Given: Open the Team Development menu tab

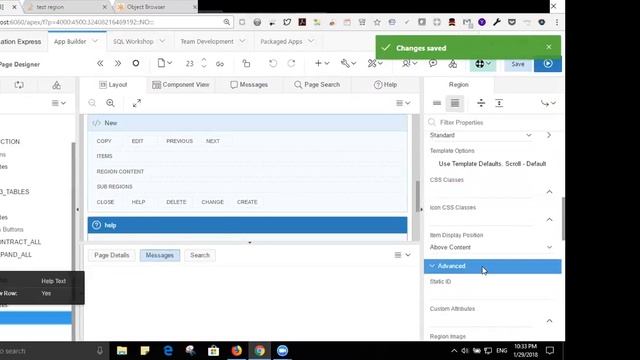Looking at the screenshot, I should click(x=213, y=41).
